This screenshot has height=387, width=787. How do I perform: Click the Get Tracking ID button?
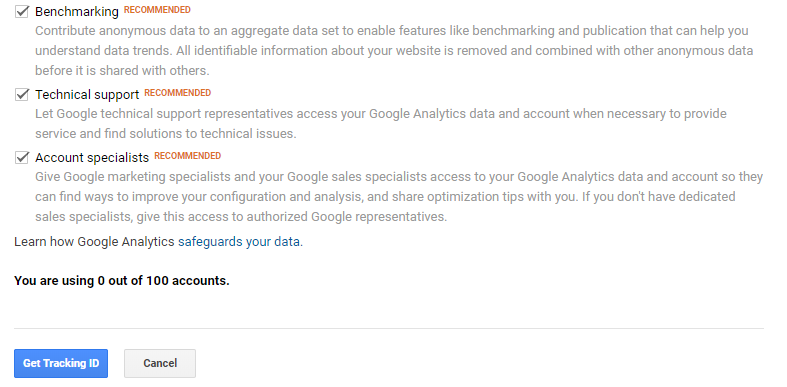pos(61,363)
